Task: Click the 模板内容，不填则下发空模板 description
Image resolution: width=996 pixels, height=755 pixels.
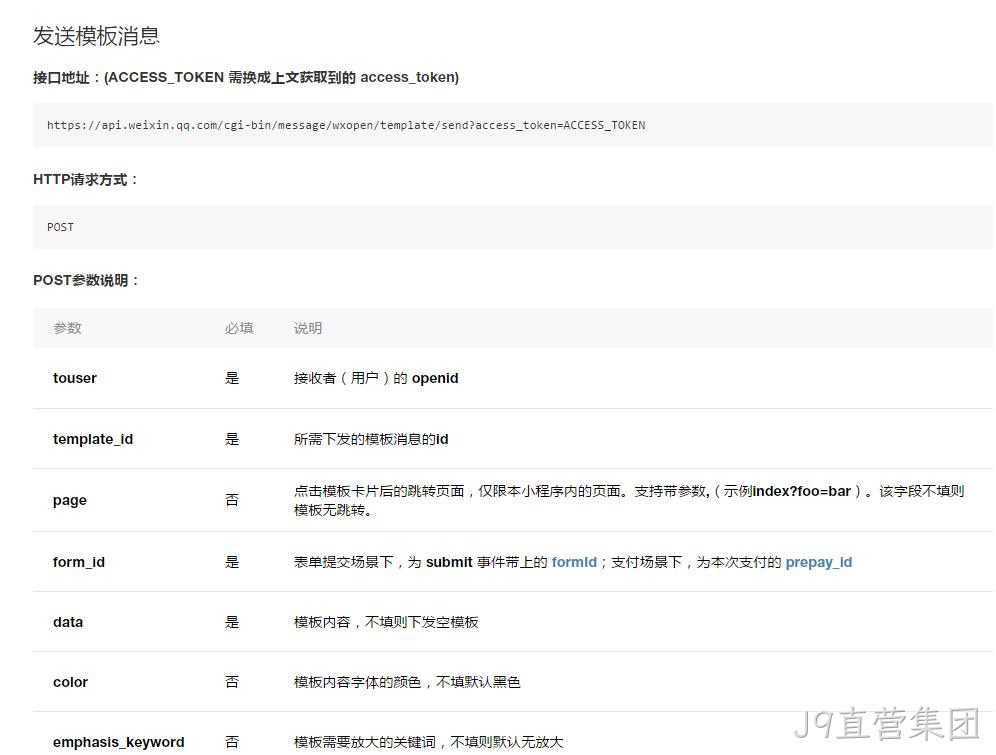Action: (x=386, y=622)
